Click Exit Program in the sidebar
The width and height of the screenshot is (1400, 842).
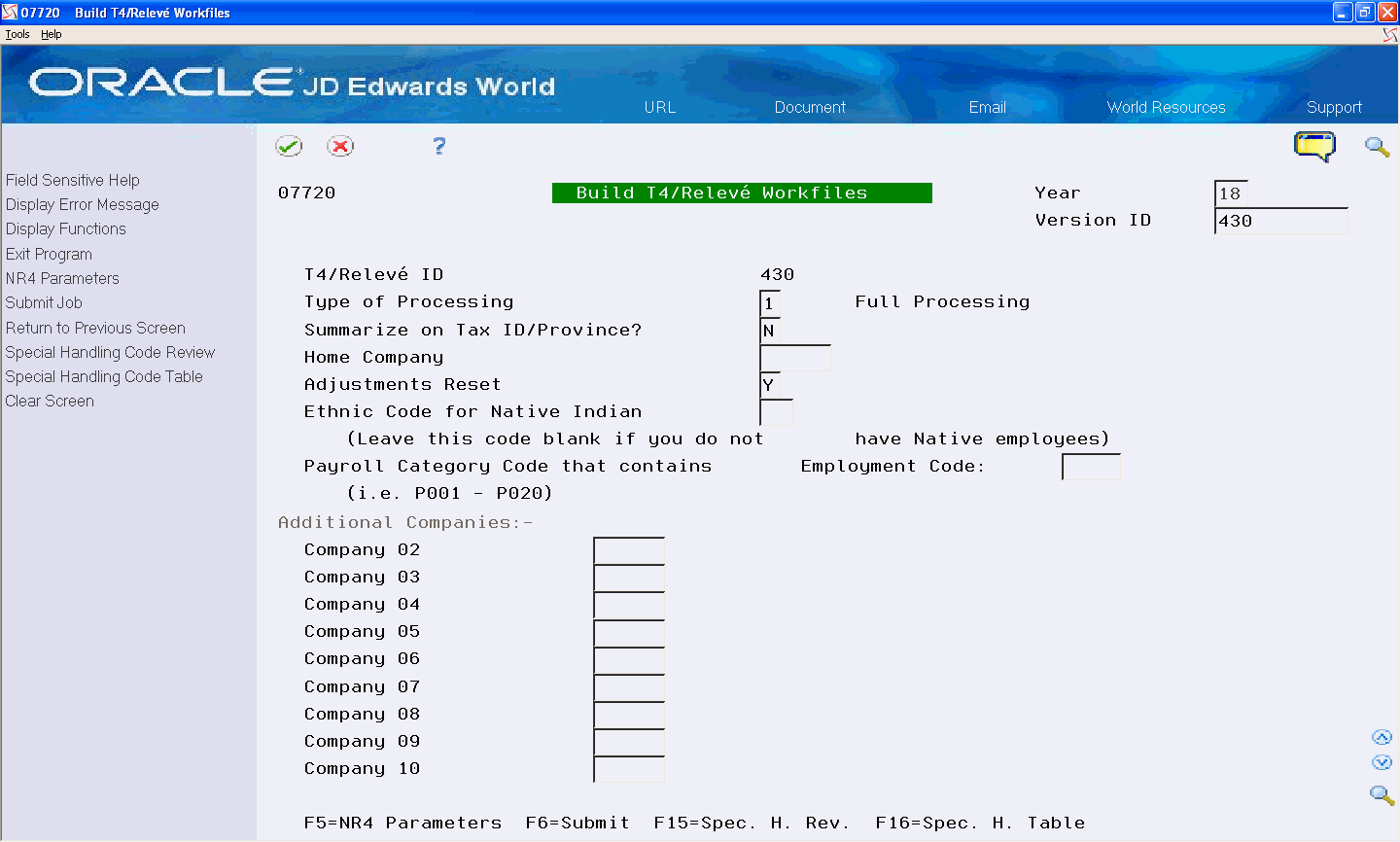49,254
